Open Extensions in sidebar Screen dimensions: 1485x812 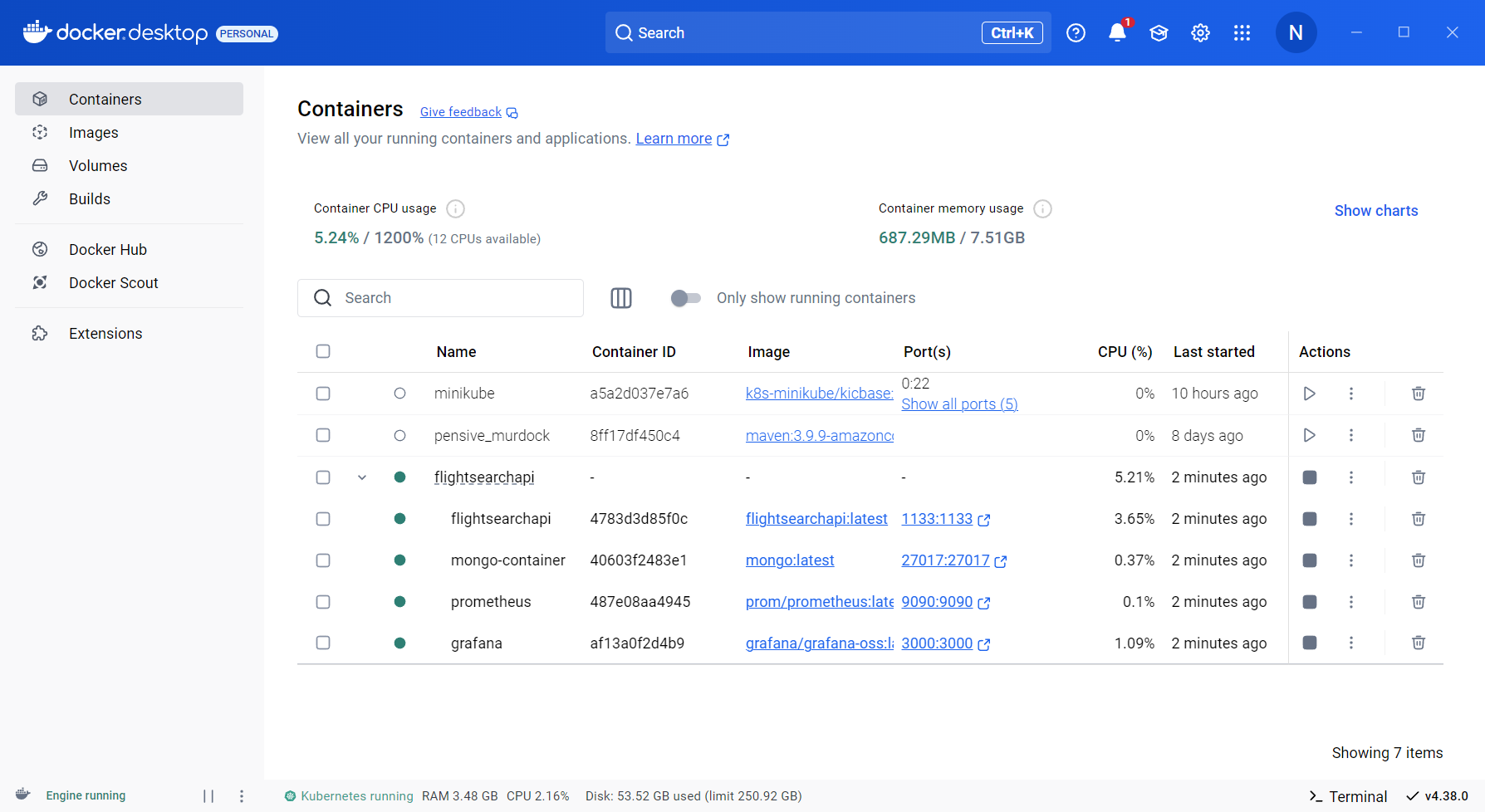click(129, 334)
